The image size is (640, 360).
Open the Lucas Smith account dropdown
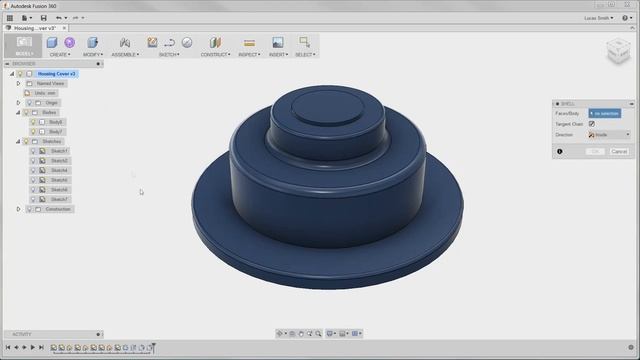click(599, 18)
